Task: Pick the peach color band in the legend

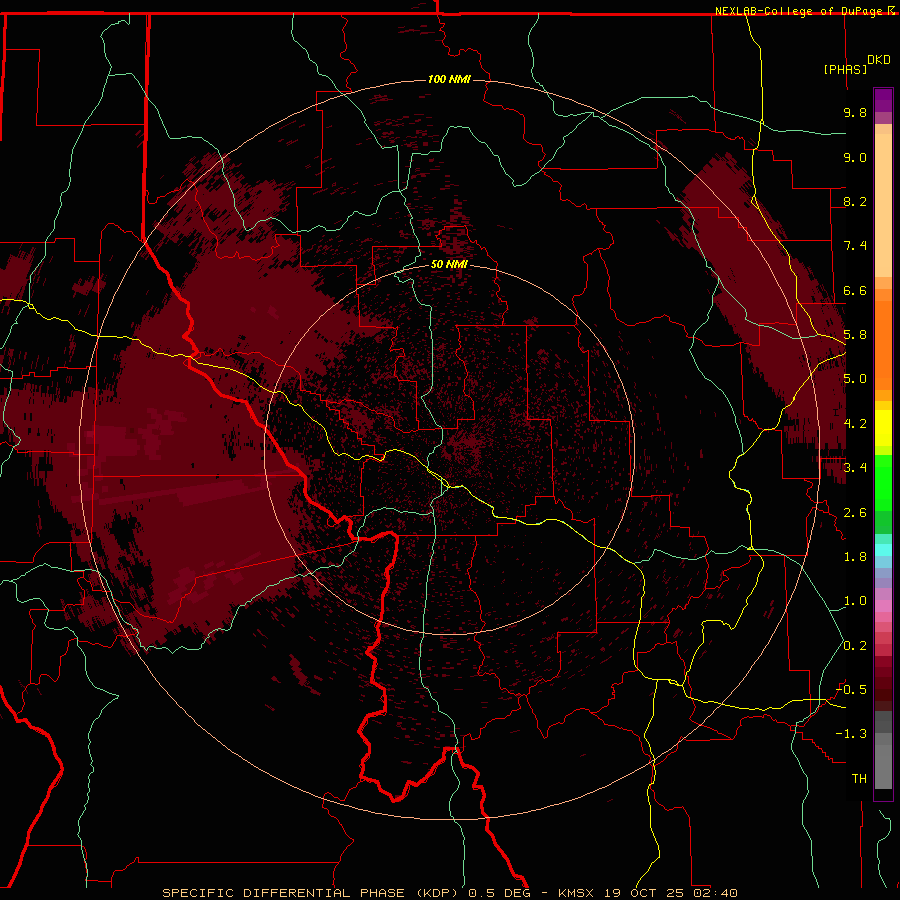Action: click(883, 205)
